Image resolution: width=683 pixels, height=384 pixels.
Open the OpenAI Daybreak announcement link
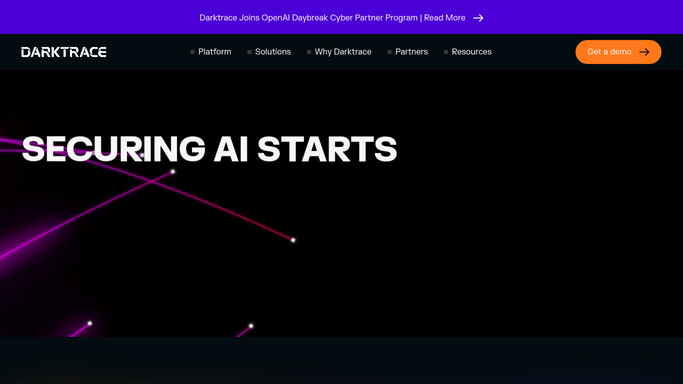coord(341,18)
